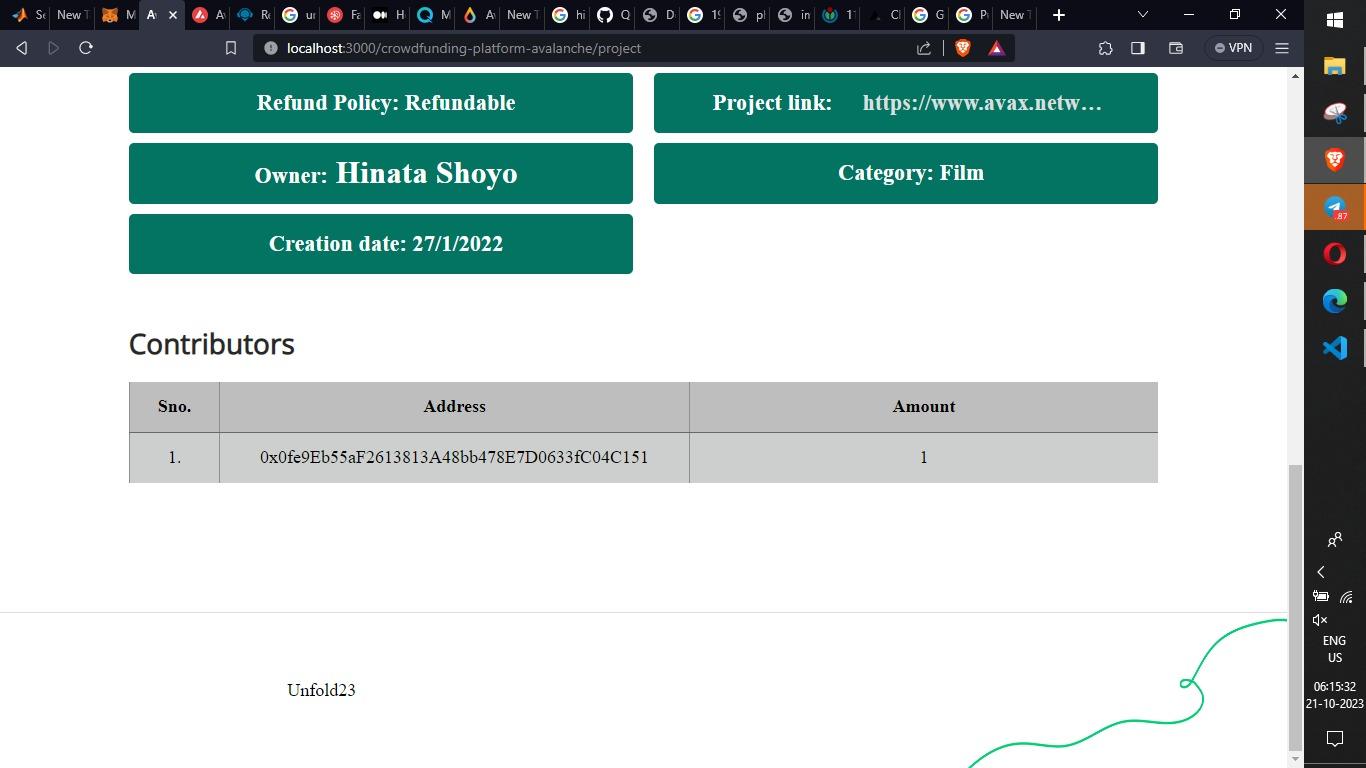
Task: Select the active Brave taskbar icon
Action: point(1335,160)
